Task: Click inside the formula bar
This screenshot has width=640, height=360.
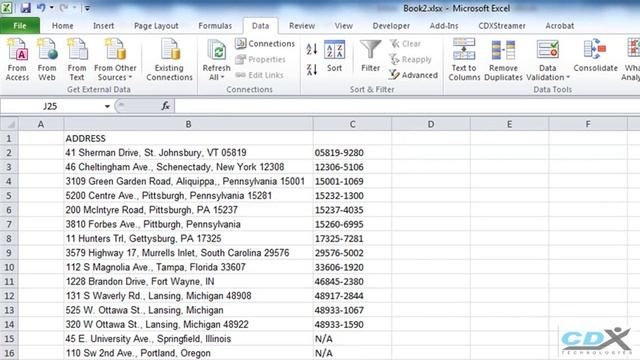Action: click(407, 107)
